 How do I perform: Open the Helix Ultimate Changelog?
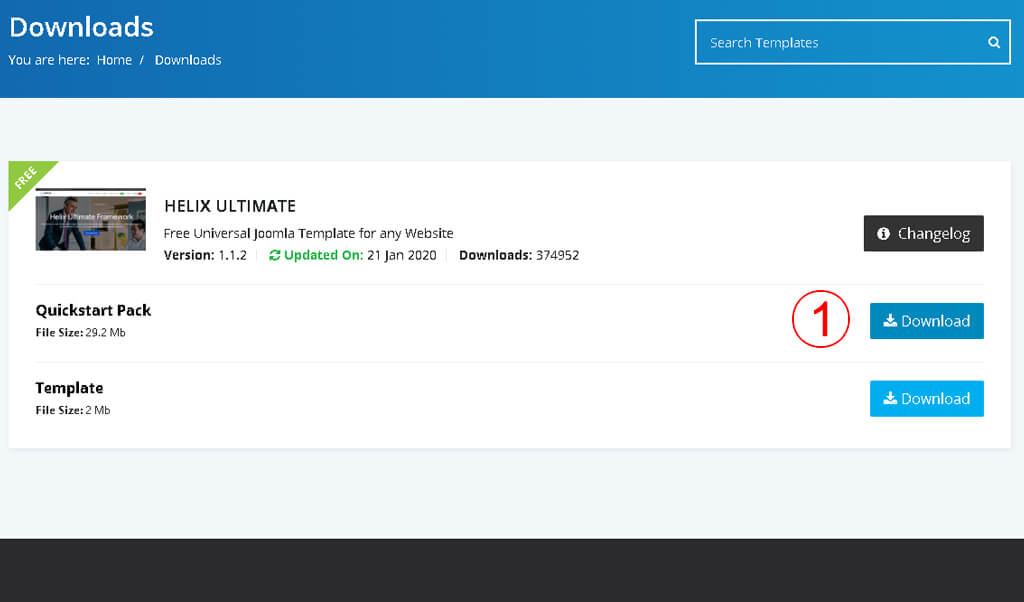click(923, 233)
